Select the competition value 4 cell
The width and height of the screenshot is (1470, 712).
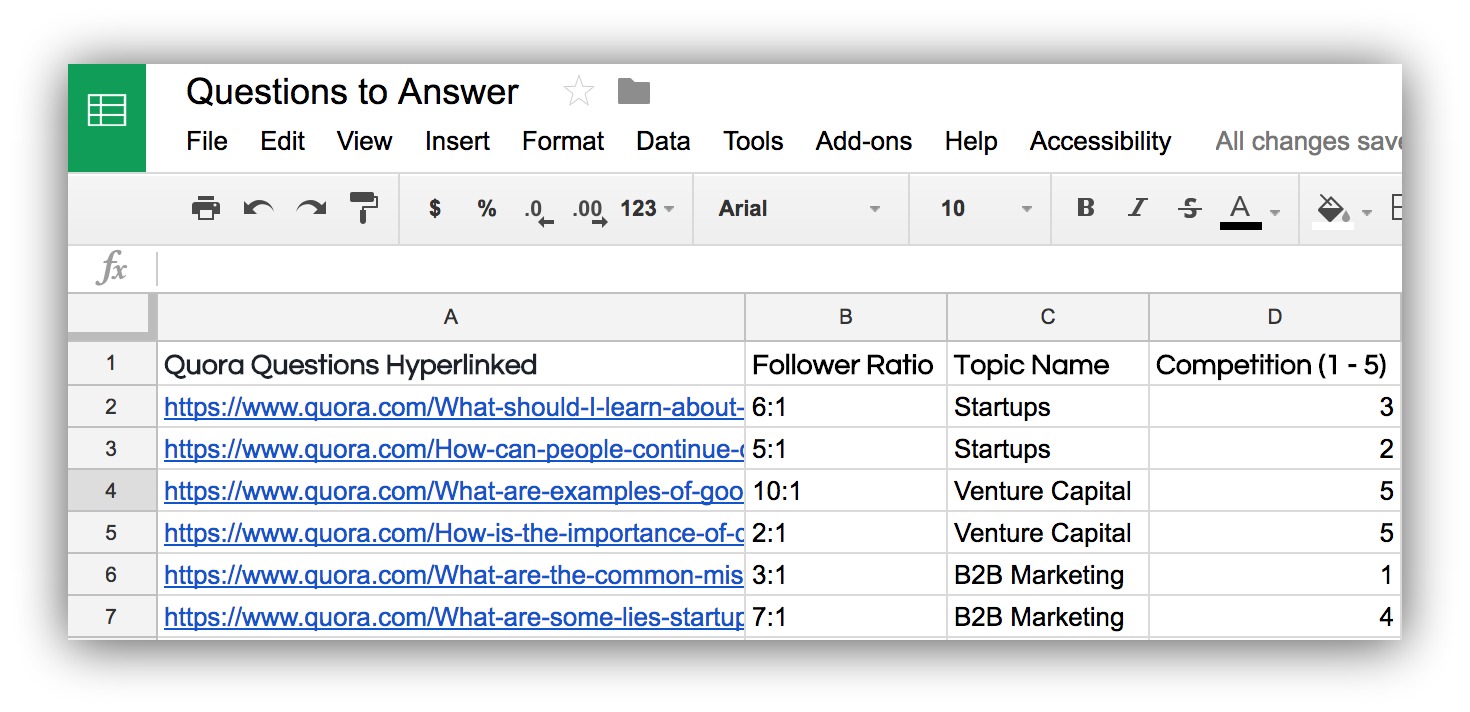(x=1275, y=617)
